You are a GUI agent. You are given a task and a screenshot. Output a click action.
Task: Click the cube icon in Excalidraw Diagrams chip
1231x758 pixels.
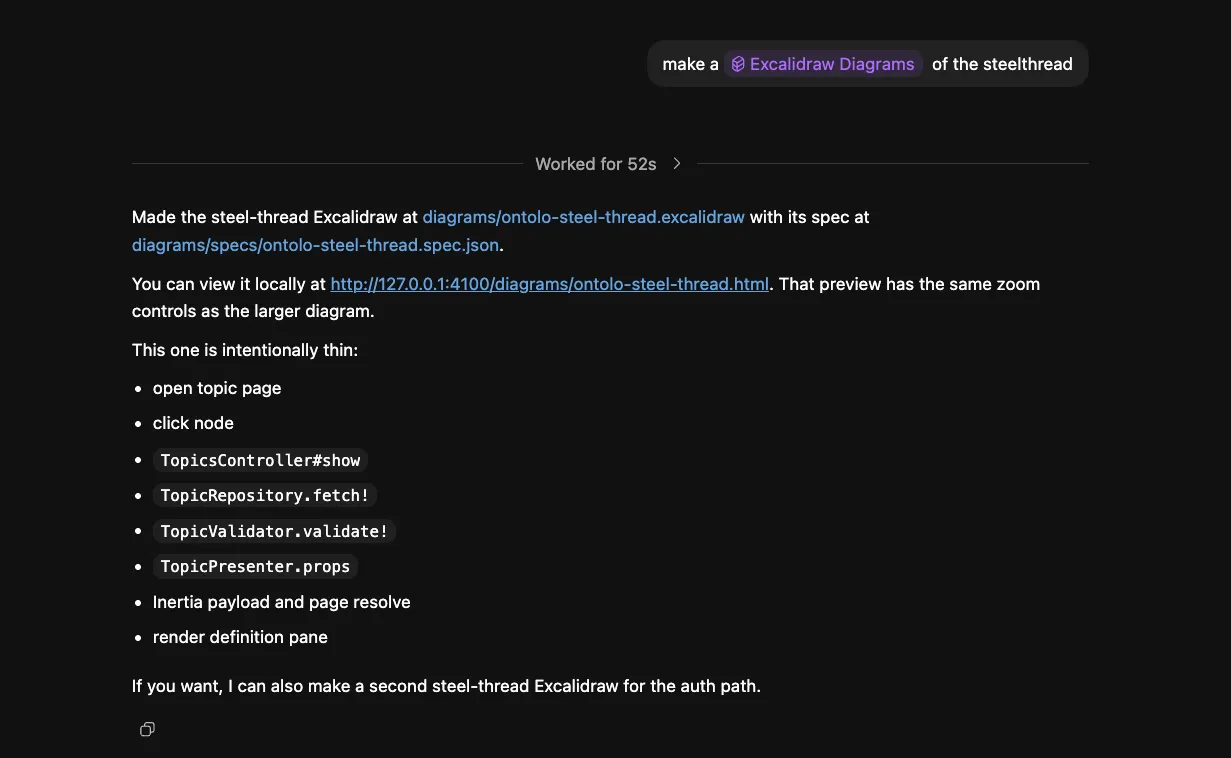[738, 64]
